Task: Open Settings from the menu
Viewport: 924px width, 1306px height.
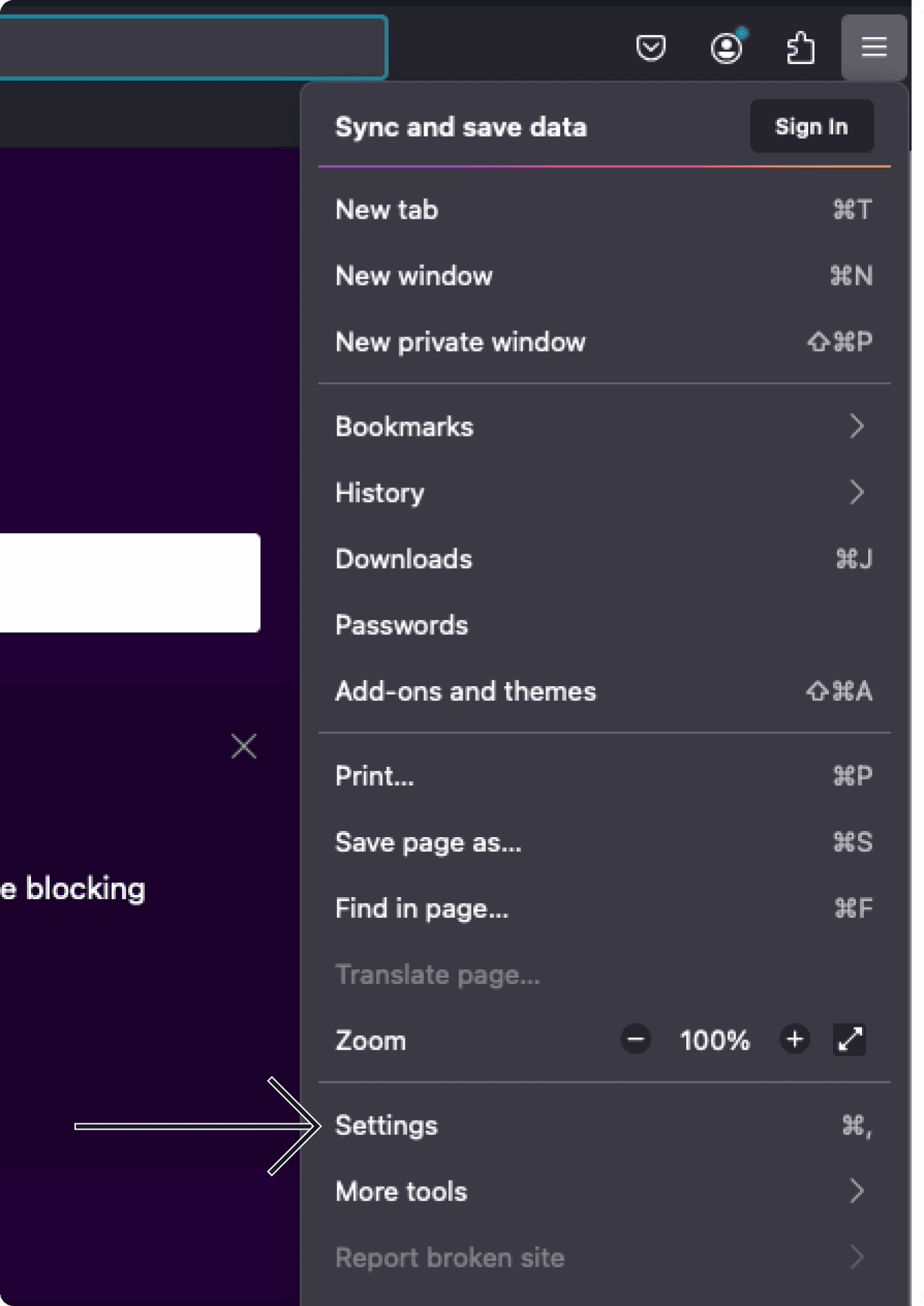Action: tap(603, 1126)
